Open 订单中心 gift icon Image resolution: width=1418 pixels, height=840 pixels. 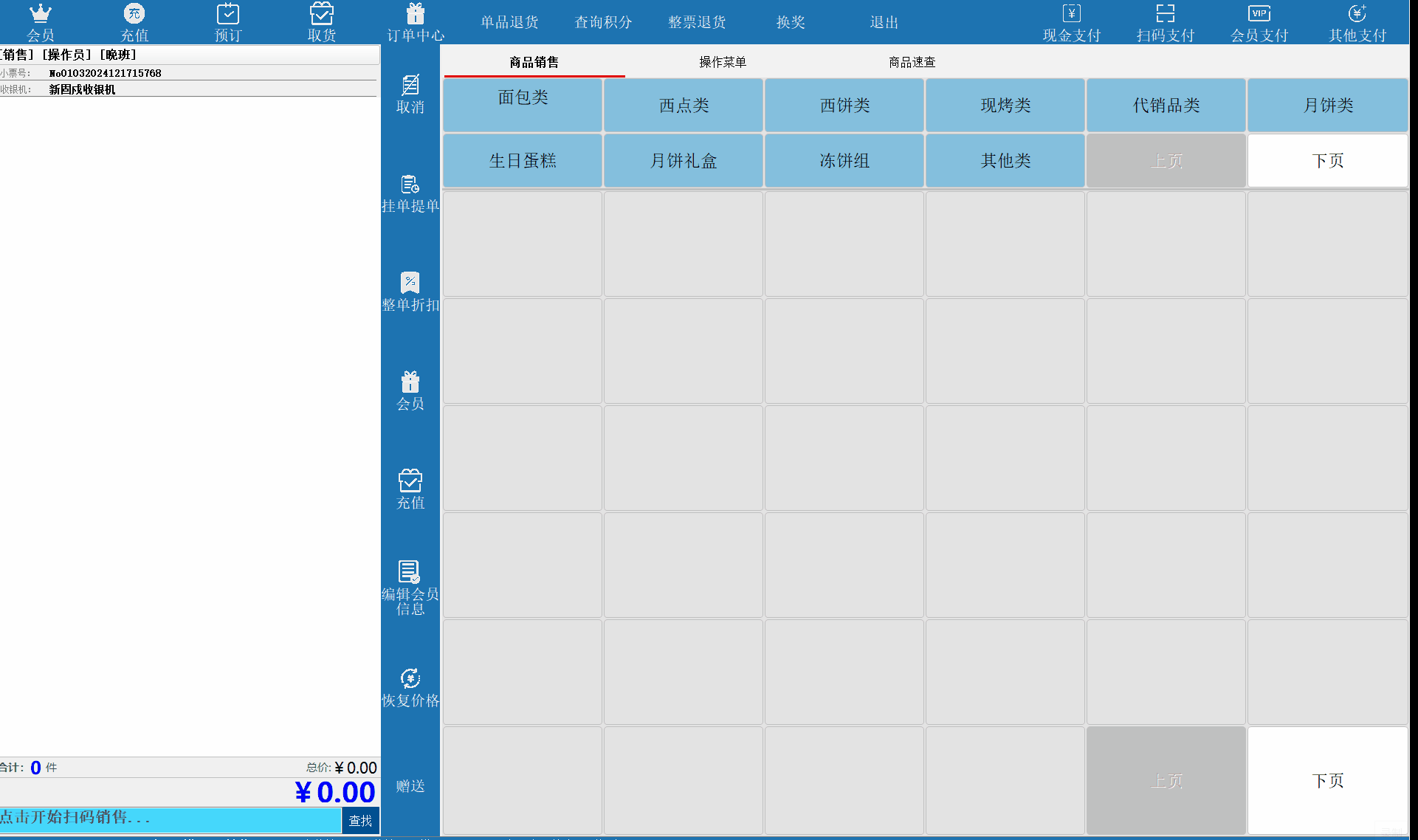[416, 15]
